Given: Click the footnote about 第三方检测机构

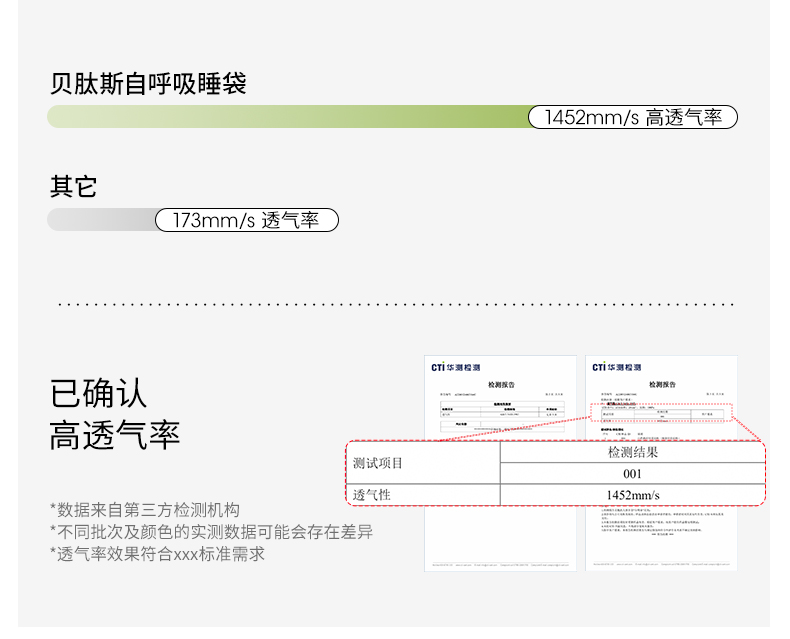Looking at the screenshot, I should [145, 510].
